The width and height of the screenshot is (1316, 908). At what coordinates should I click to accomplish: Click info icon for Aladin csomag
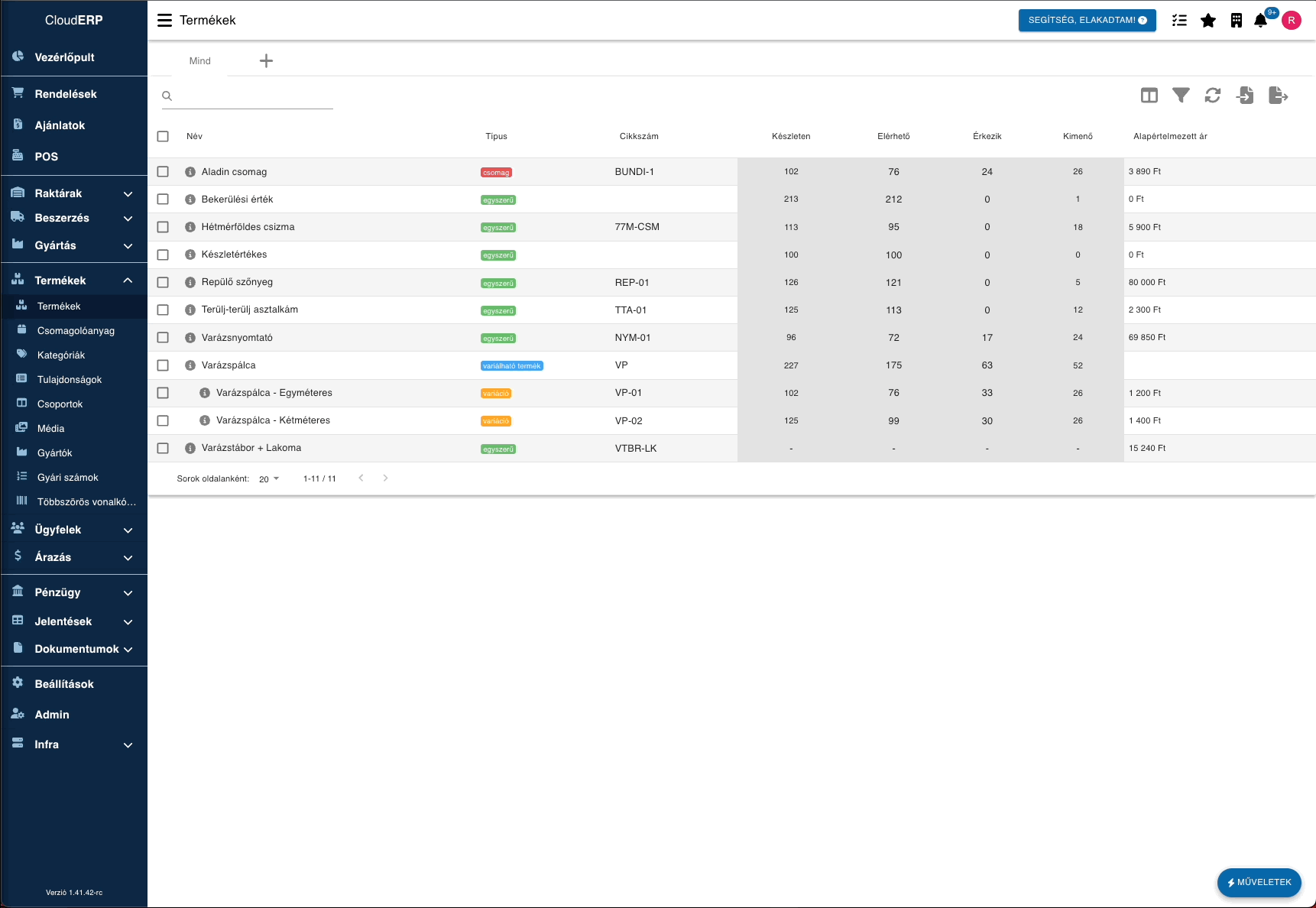tap(190, 172)
